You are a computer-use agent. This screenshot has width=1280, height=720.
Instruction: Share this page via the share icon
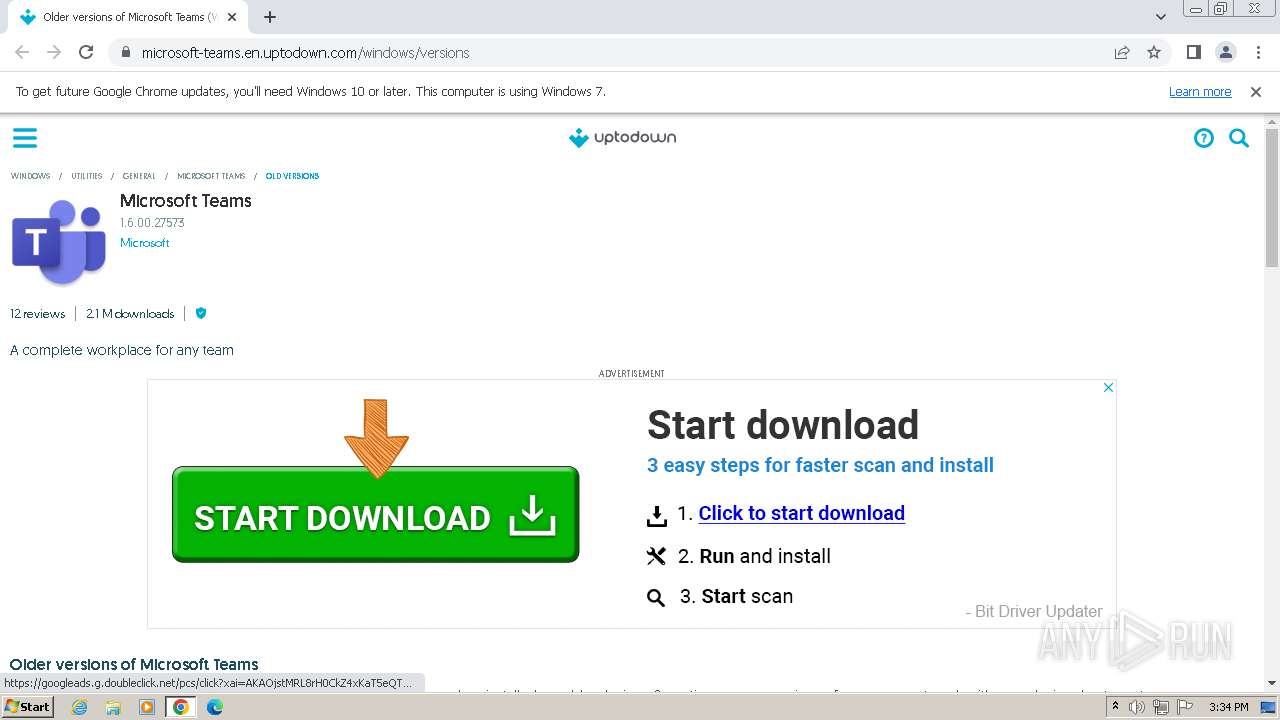coord(1122,52)
